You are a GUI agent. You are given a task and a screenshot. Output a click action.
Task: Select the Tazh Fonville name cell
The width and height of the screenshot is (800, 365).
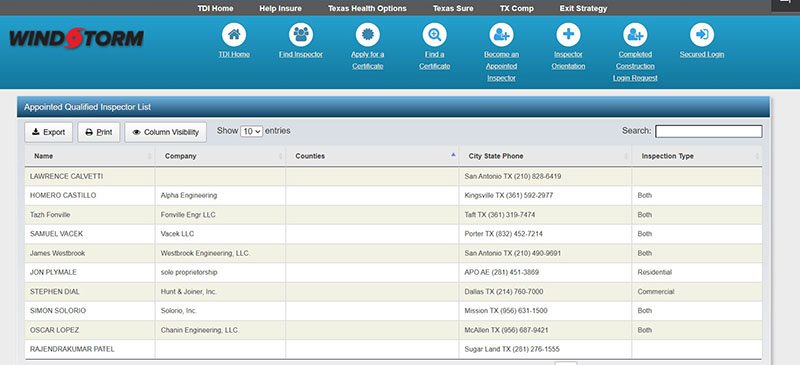[x=90, y=215]
